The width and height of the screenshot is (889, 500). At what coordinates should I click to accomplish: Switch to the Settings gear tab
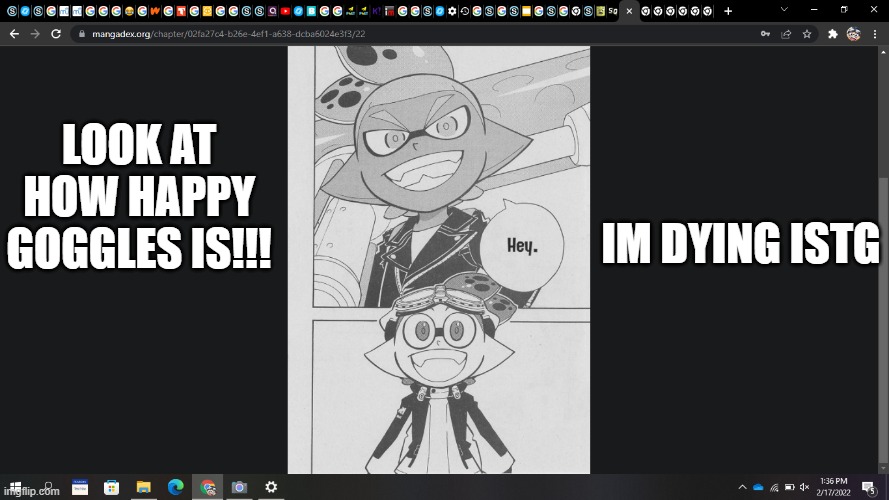(452, 11)
